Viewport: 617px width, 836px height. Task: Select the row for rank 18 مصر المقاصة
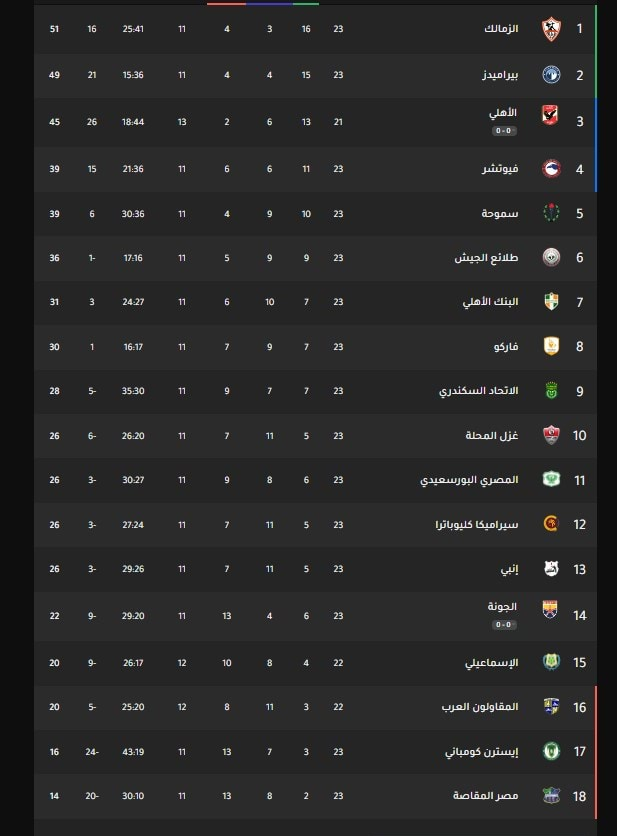coord(315,796)
